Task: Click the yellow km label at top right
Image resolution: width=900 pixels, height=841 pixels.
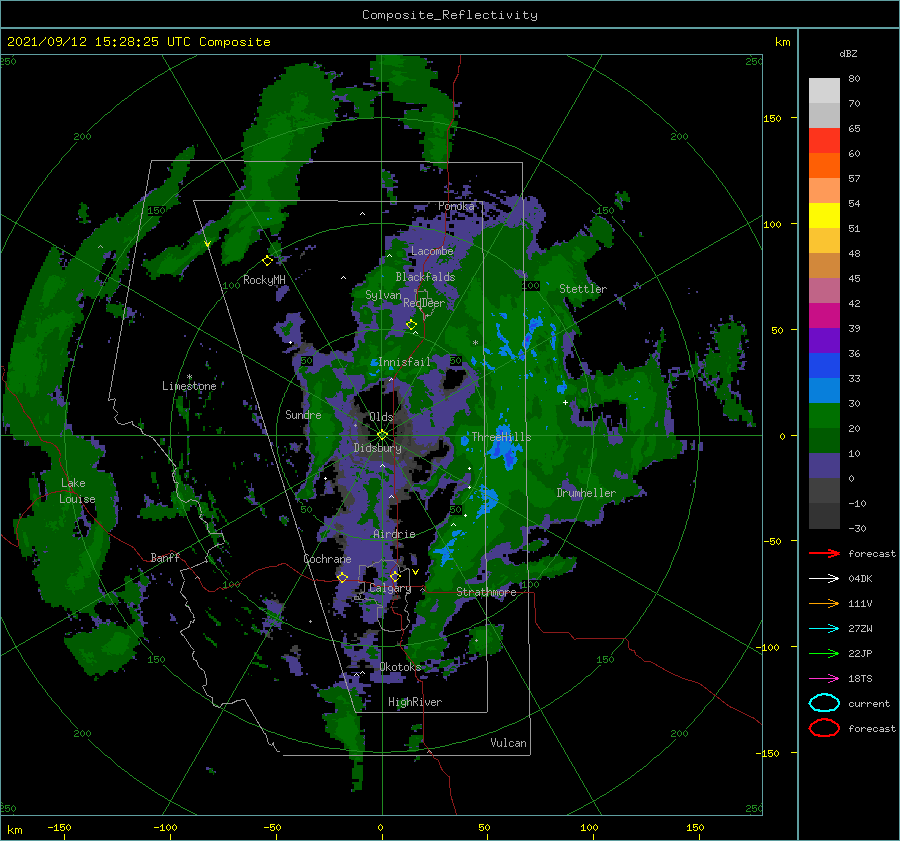Action: tap(782, 42)
